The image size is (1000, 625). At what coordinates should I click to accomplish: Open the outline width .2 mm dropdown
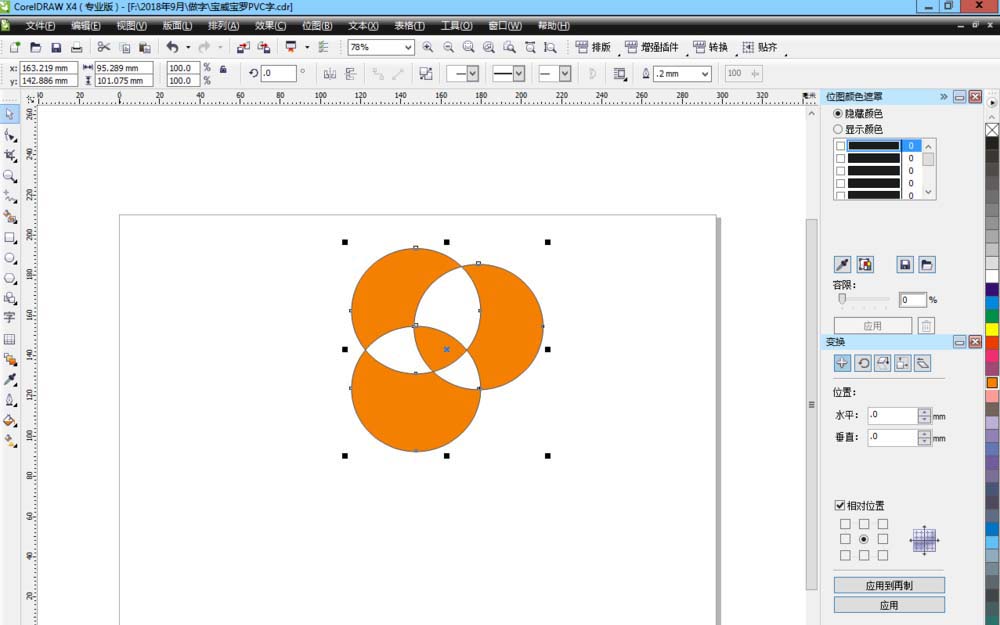point(705,74)
